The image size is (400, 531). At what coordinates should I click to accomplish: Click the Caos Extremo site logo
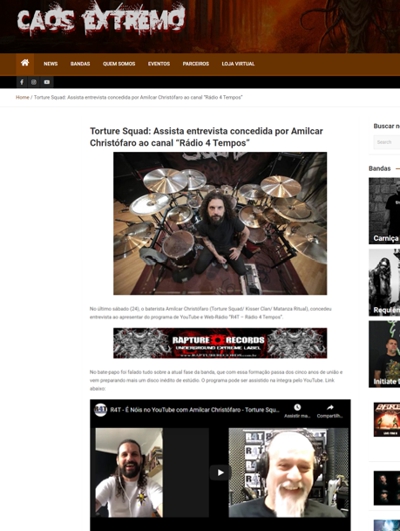101,20
